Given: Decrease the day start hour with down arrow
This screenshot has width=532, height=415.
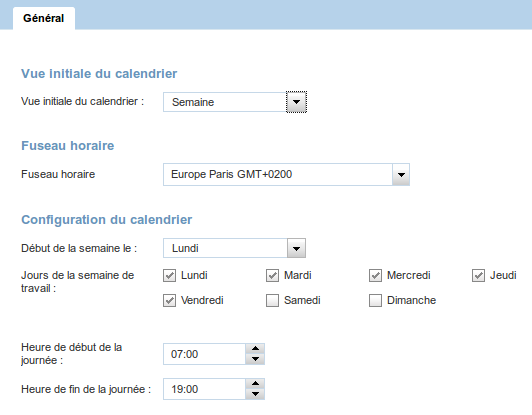Looking at the screenshot, I should pyautogui.click(x=255, y=359).
